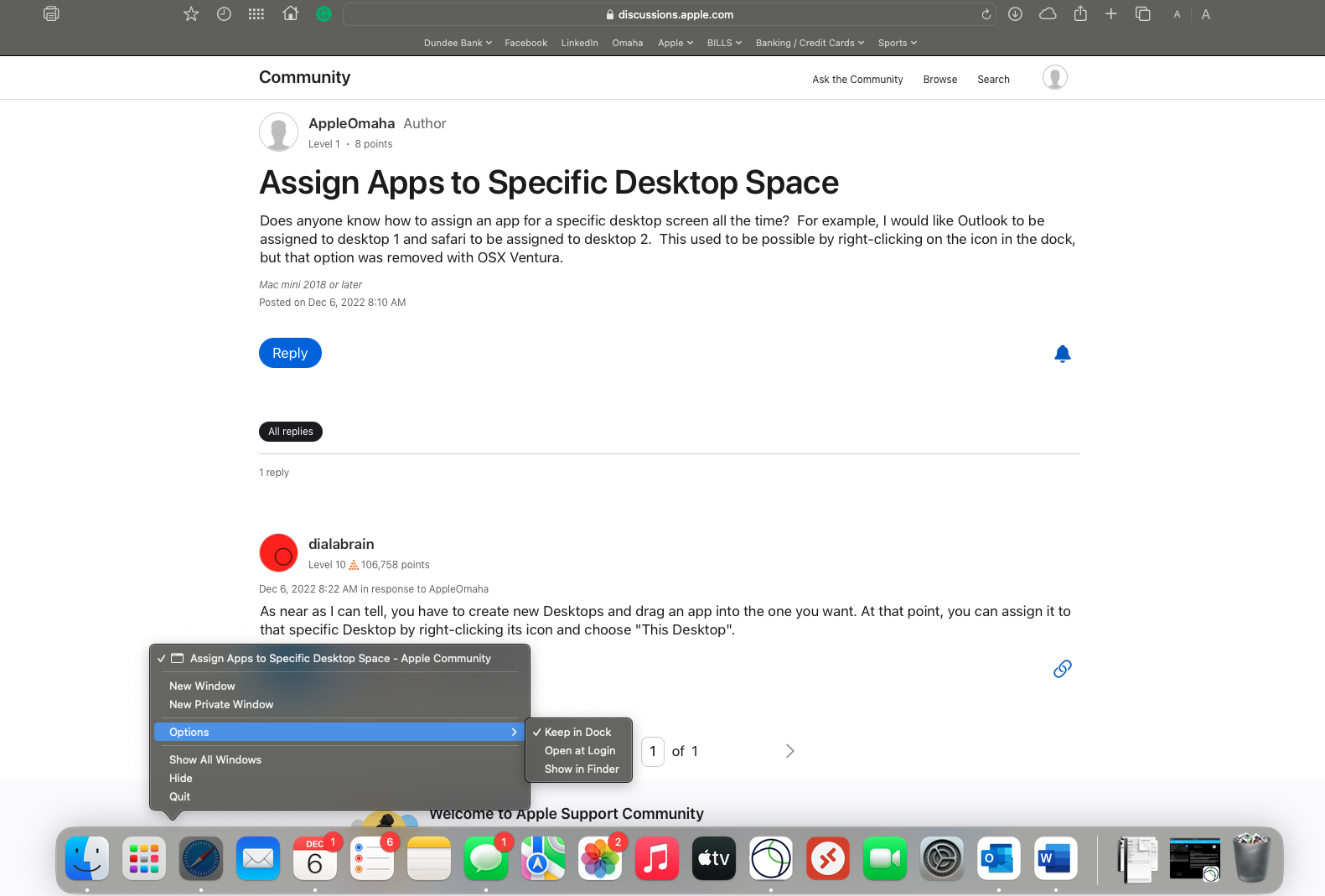This screenshot has height=896, width=1325.
Task: Open the LinkedIn favorites link
Action: [x=579, y=43]
